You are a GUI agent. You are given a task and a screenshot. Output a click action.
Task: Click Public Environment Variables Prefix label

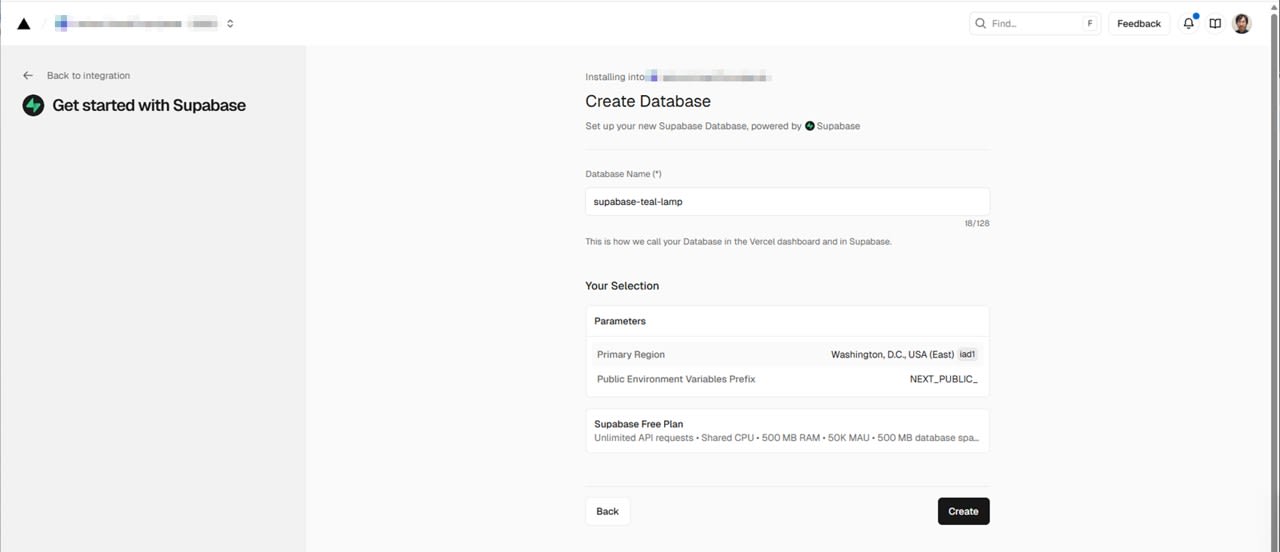676,379
